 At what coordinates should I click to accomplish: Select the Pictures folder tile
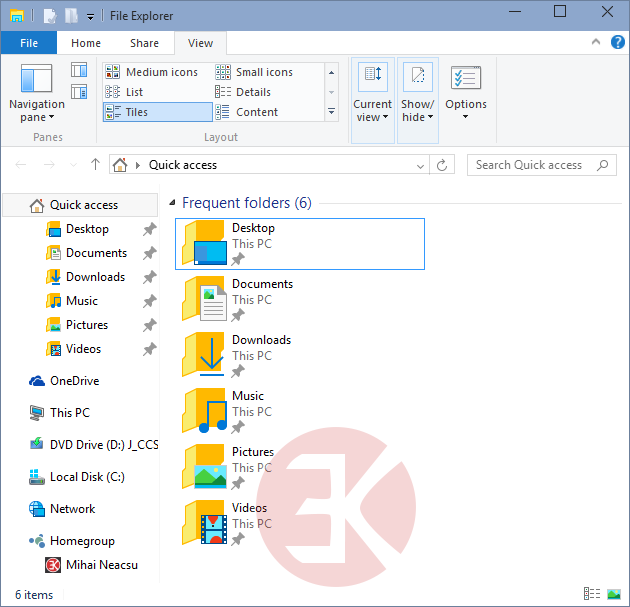pos(300,468)
